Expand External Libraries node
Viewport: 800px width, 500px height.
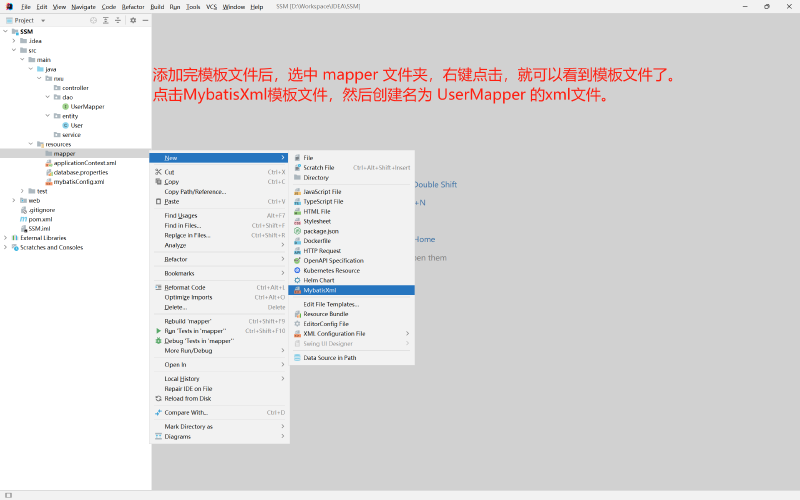(6, 238)
